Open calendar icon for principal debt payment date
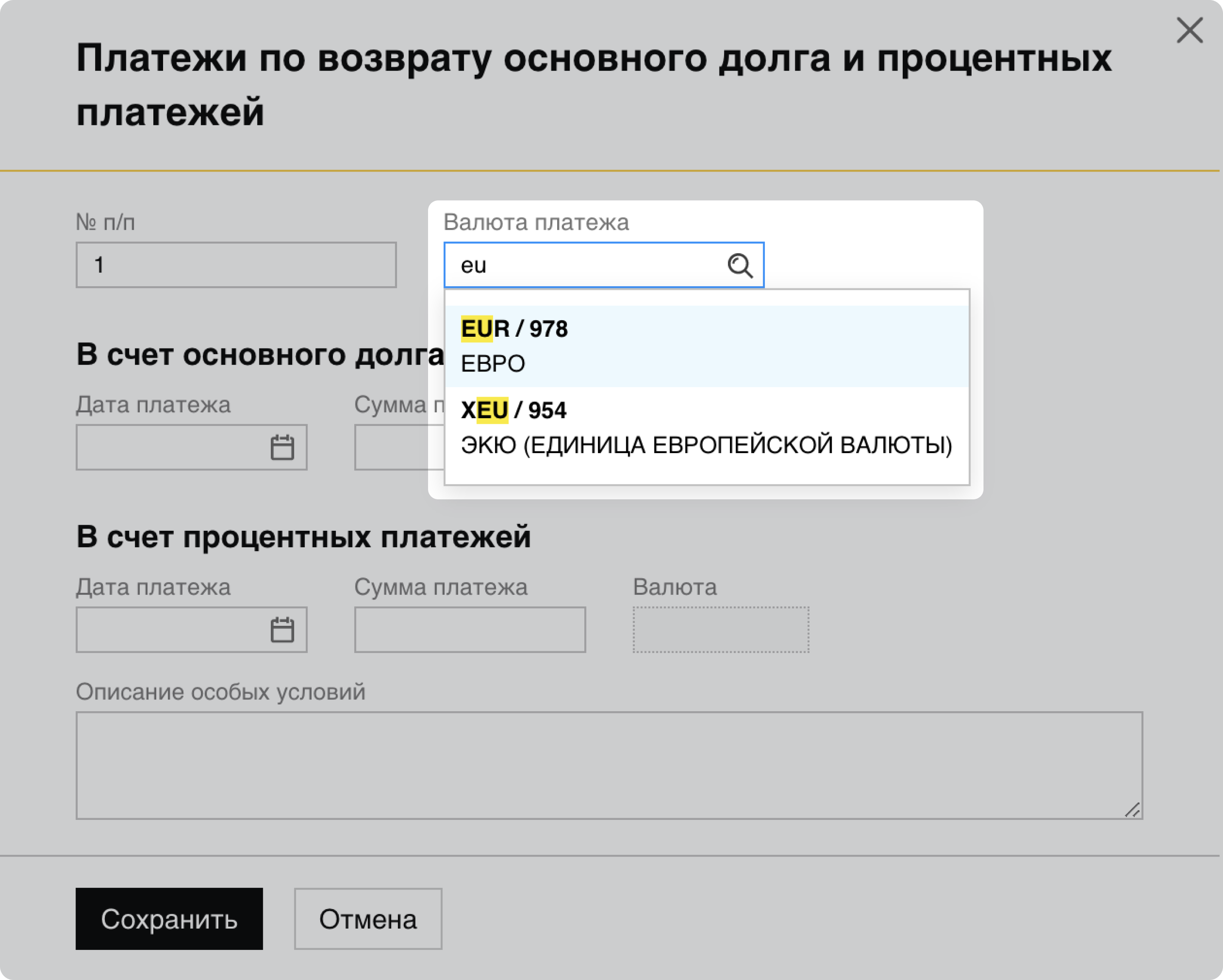Viewport: 1223px width, 980px height. point(282,448)
